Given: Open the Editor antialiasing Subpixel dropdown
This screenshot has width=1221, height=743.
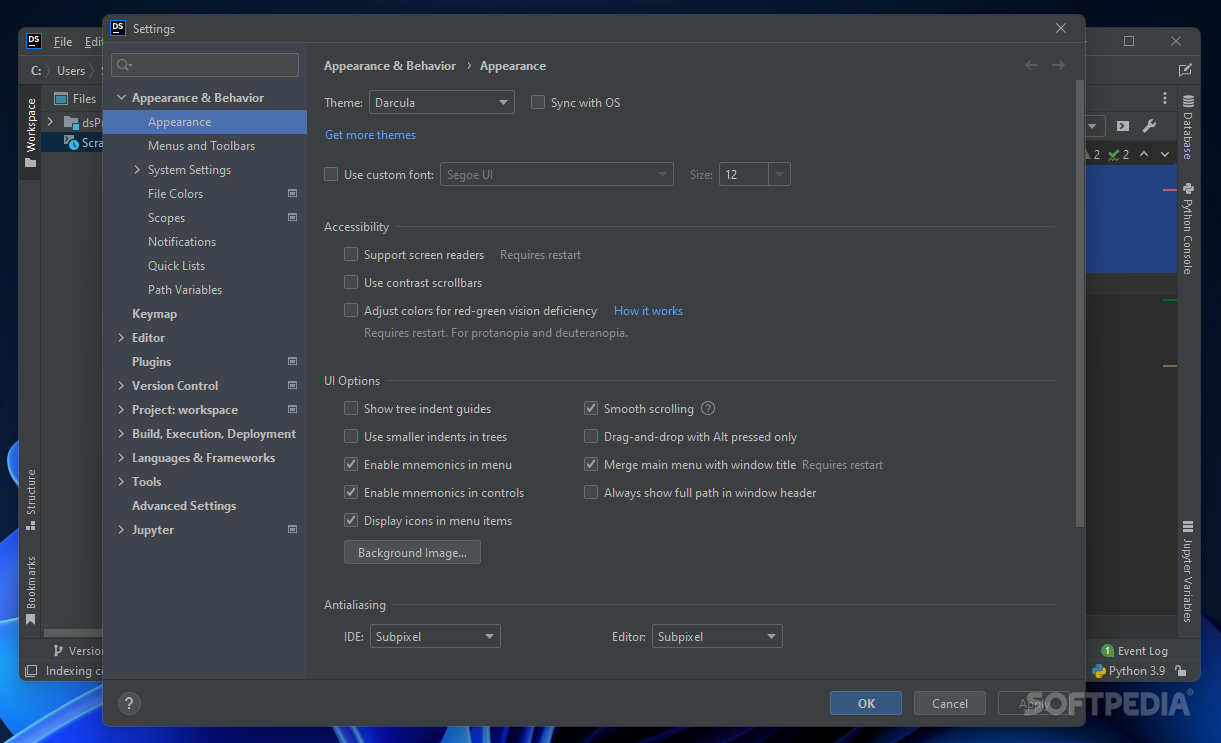Looking at the screenshot, I should (x=717, y=636).
